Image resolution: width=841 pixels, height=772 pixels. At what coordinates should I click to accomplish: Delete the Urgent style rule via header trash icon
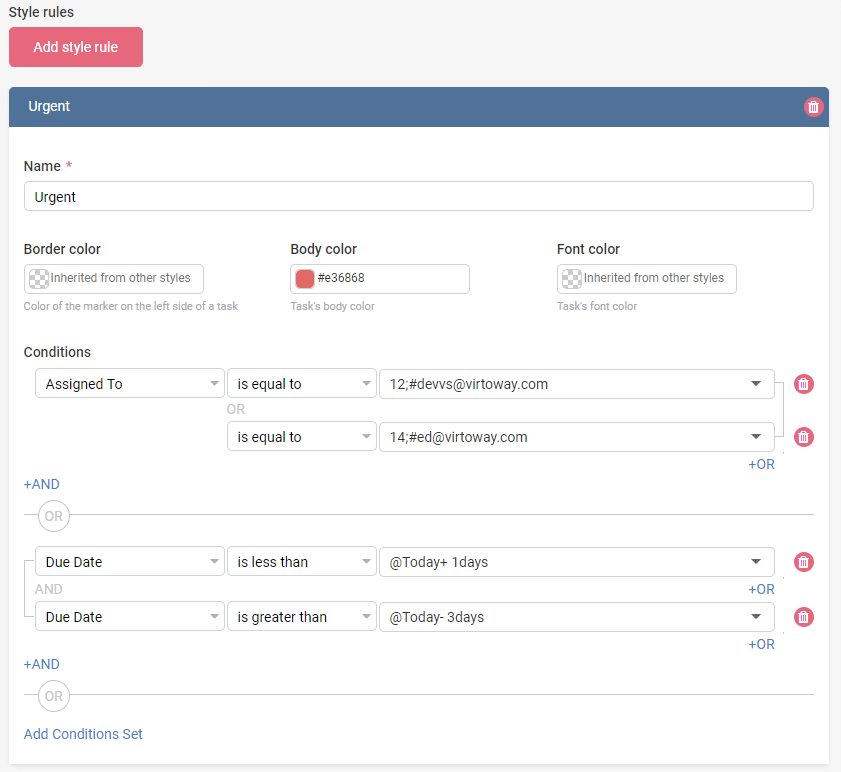(813, 107)
